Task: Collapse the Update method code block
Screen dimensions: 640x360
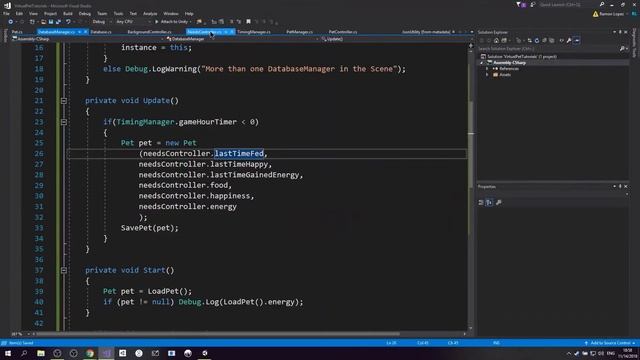Action: (64, 100)
